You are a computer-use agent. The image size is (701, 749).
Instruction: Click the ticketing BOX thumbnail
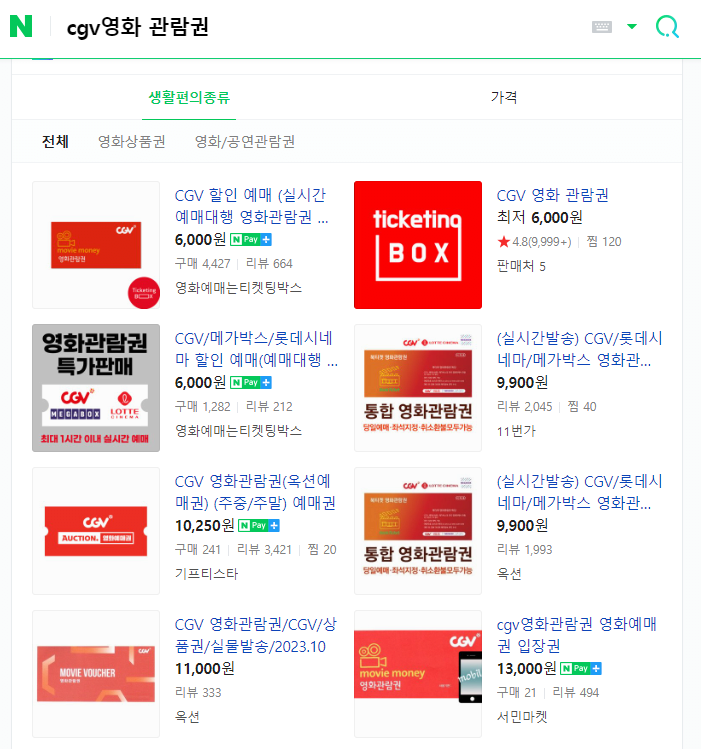[x=418, y=245]
